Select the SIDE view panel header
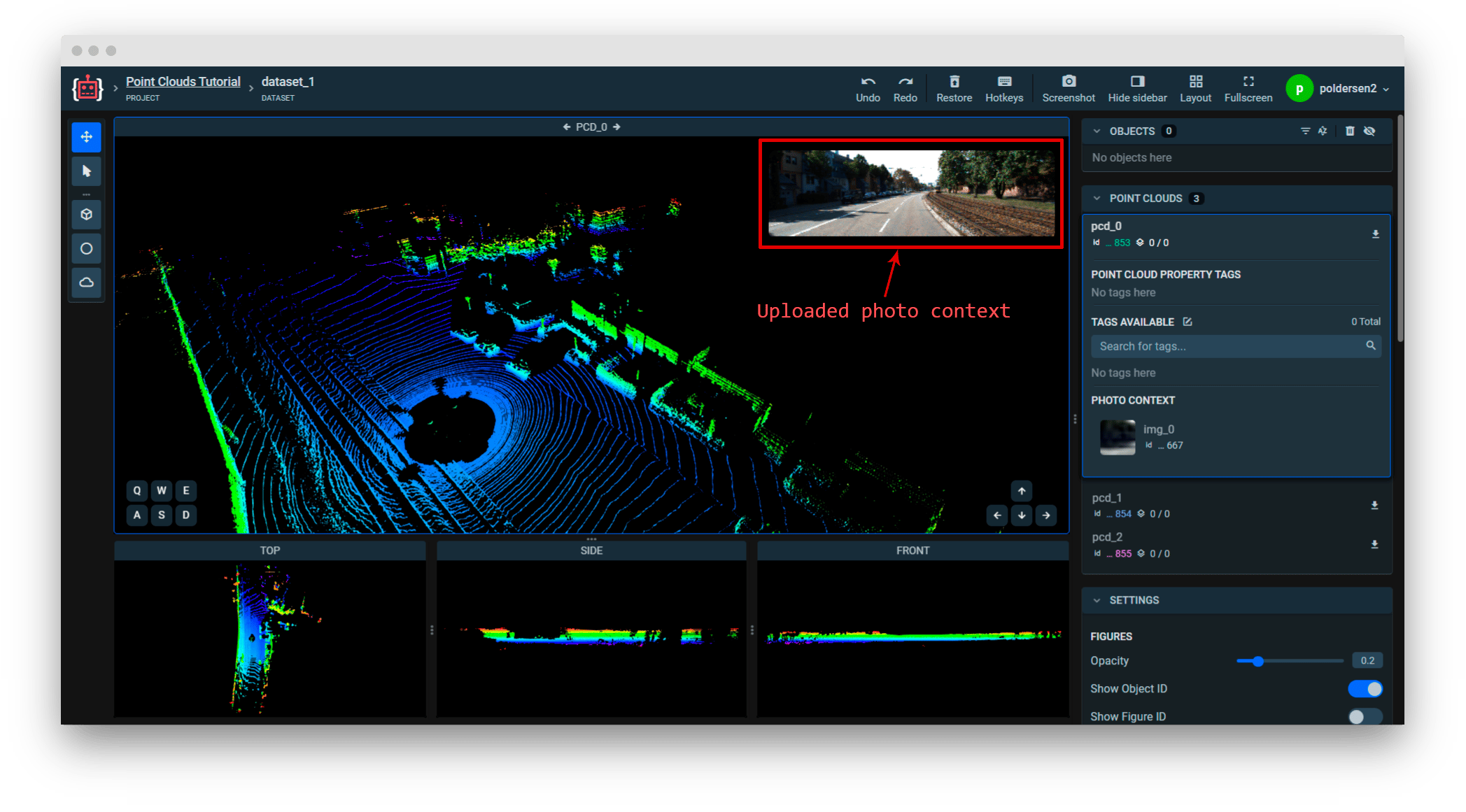 [591, 550]
